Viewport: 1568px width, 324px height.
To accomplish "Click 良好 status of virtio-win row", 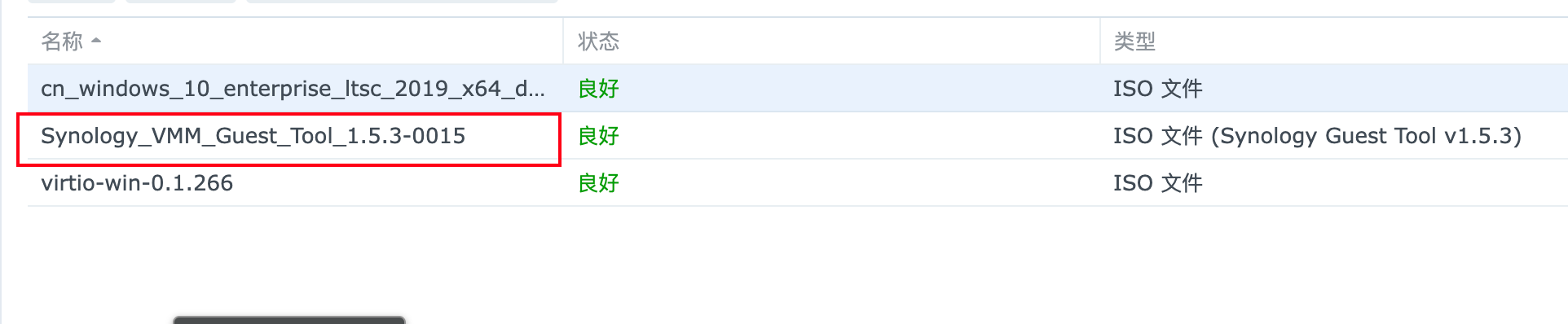I will click(x=598, y=182).
